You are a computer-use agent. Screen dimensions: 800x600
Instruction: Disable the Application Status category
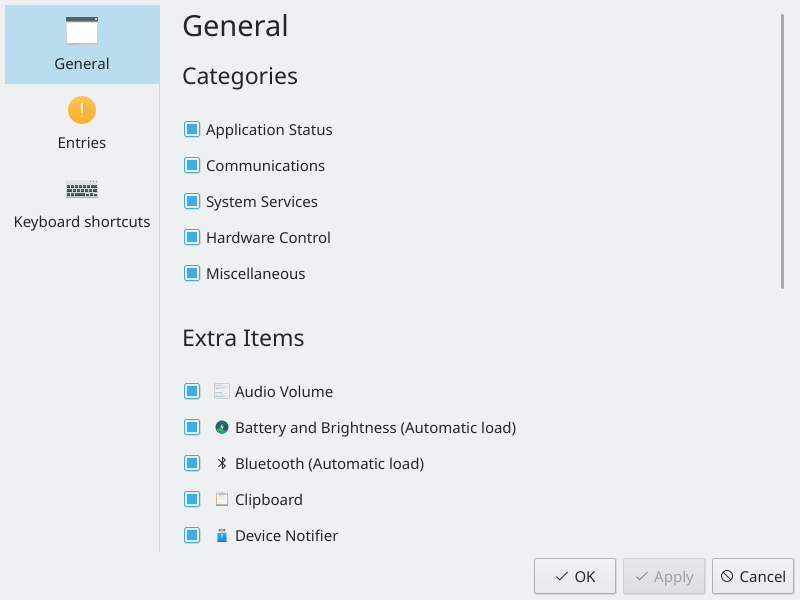pyautogui.click(x=191, y=129)
